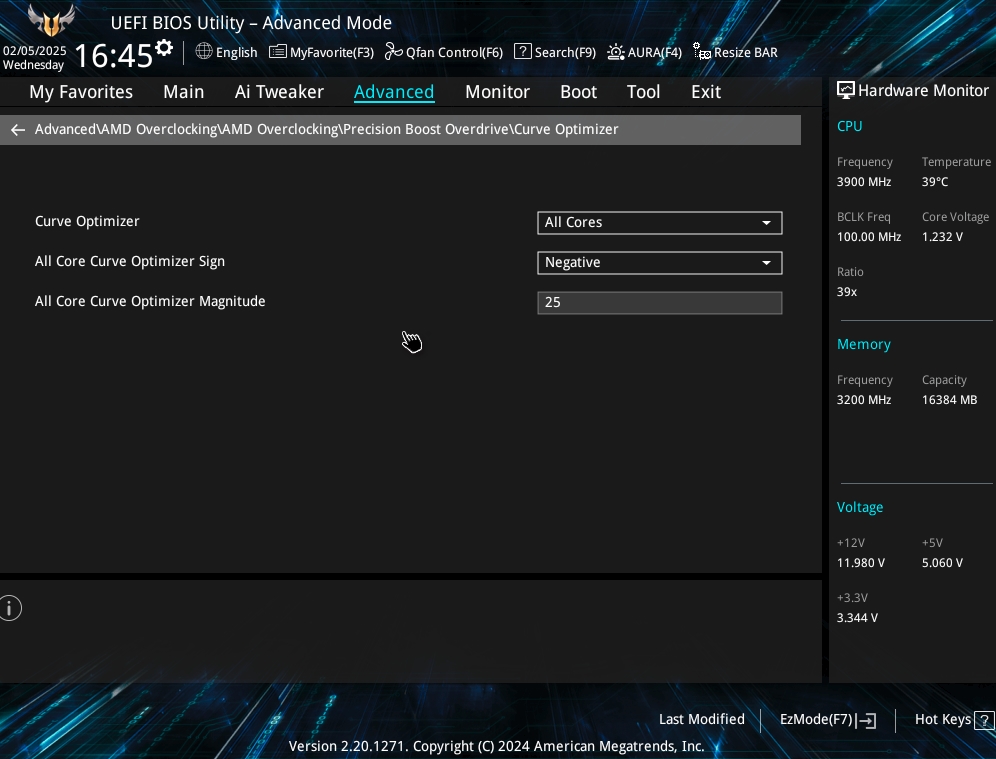The image size is (996, 759).
Task: Open MyFavorite(F3) list icon
Action: tap(278, 51)
